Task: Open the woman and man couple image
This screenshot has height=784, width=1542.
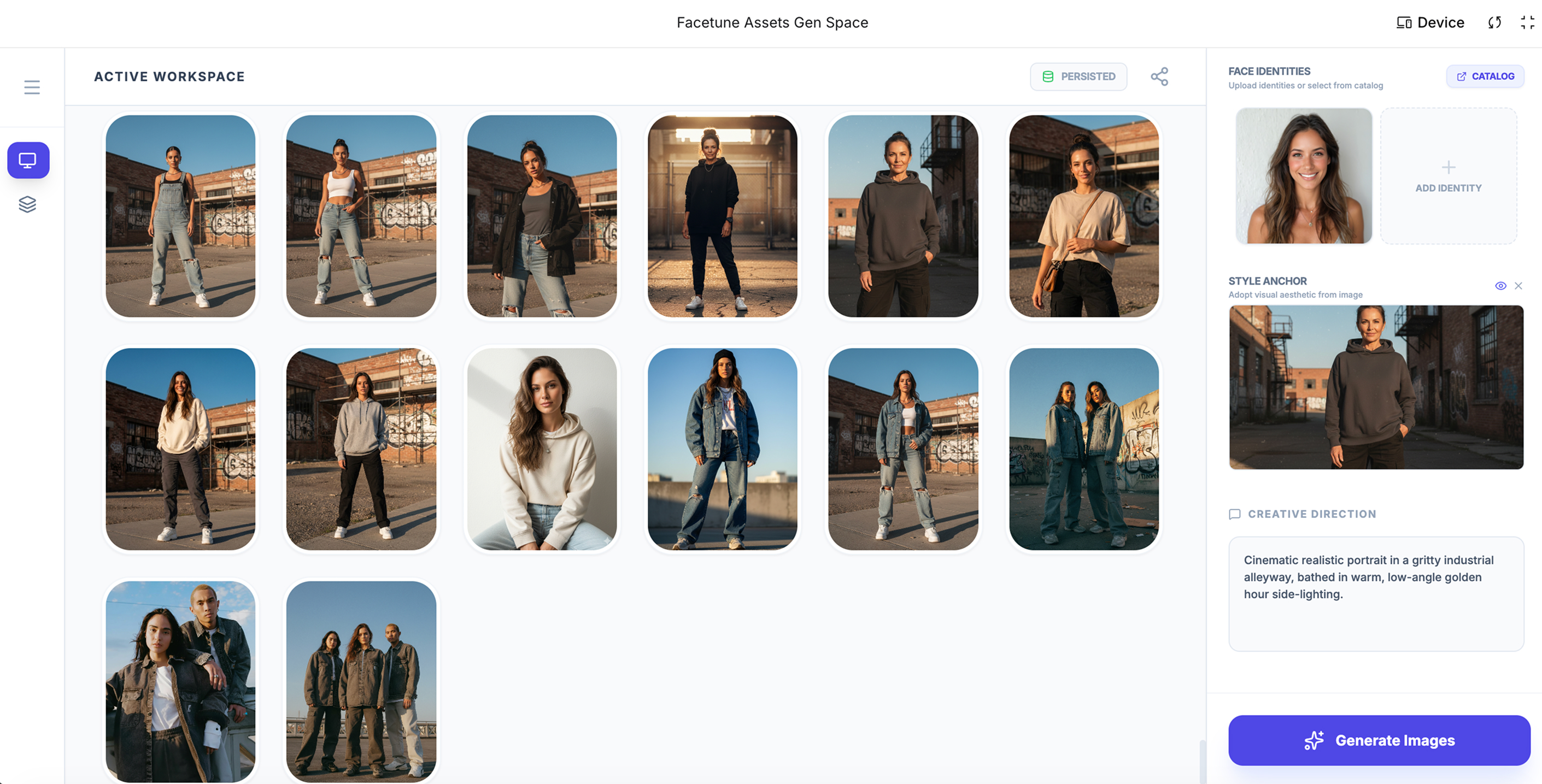Action: click(x=180, y=682)
